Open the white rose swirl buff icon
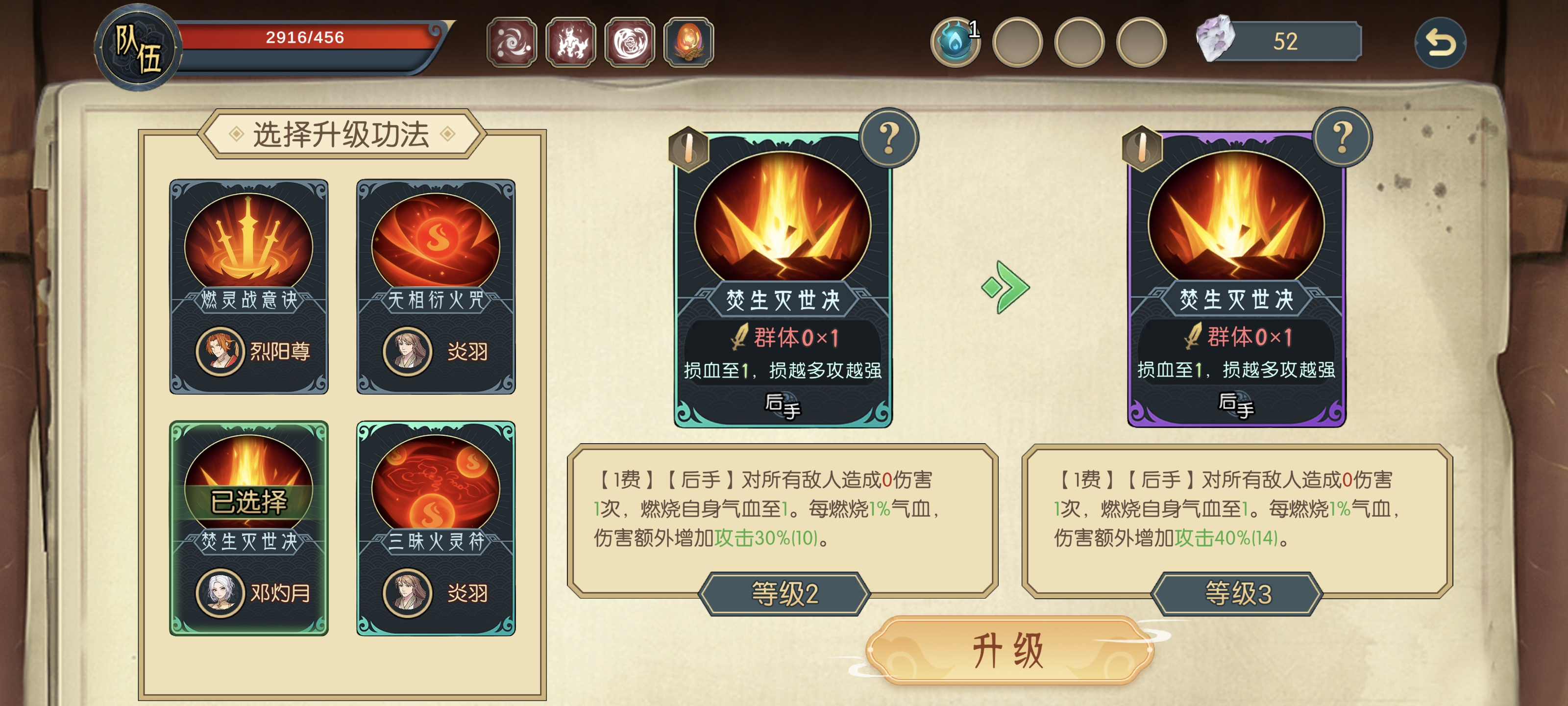1568x706 pixels. 630,42
